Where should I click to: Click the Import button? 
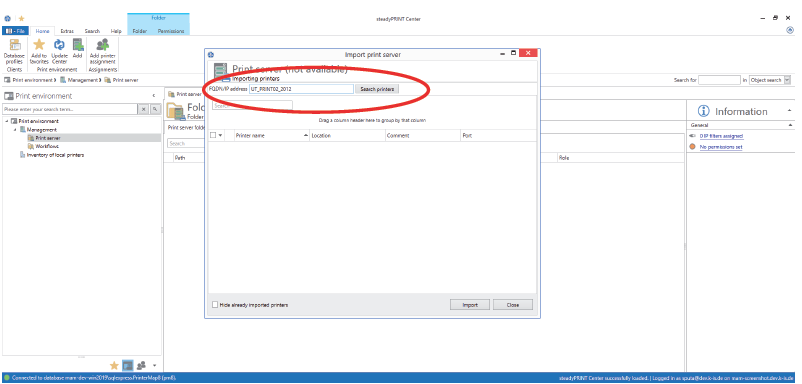coord(470,305)
